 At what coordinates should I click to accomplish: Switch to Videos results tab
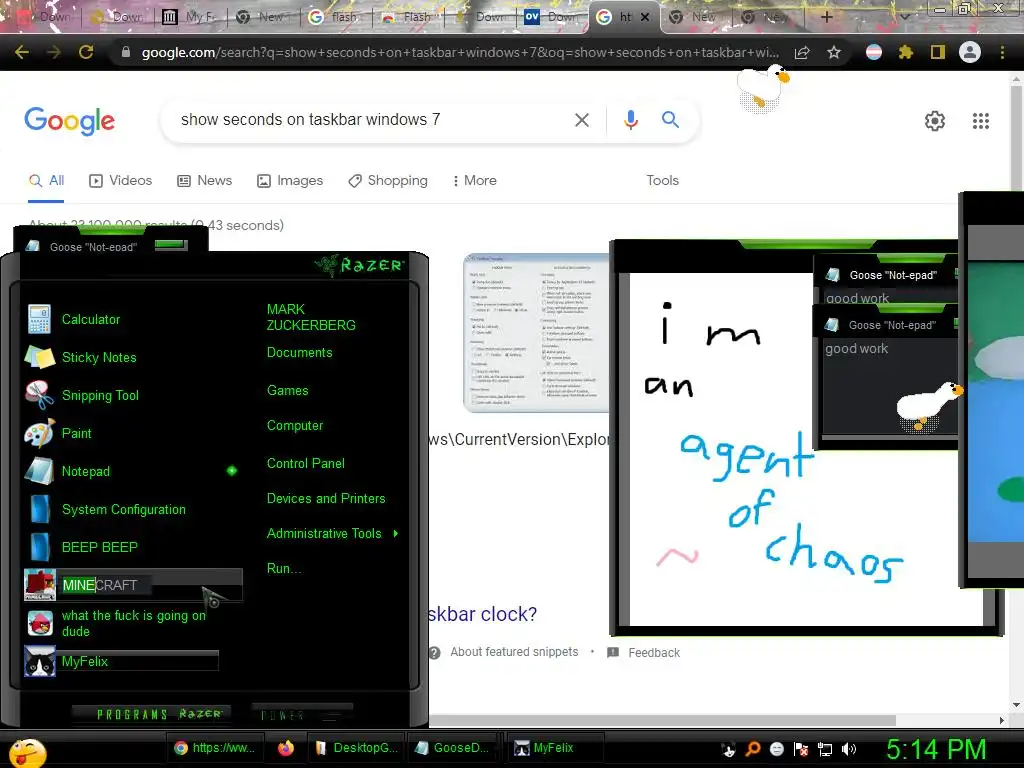pos(121,181)
